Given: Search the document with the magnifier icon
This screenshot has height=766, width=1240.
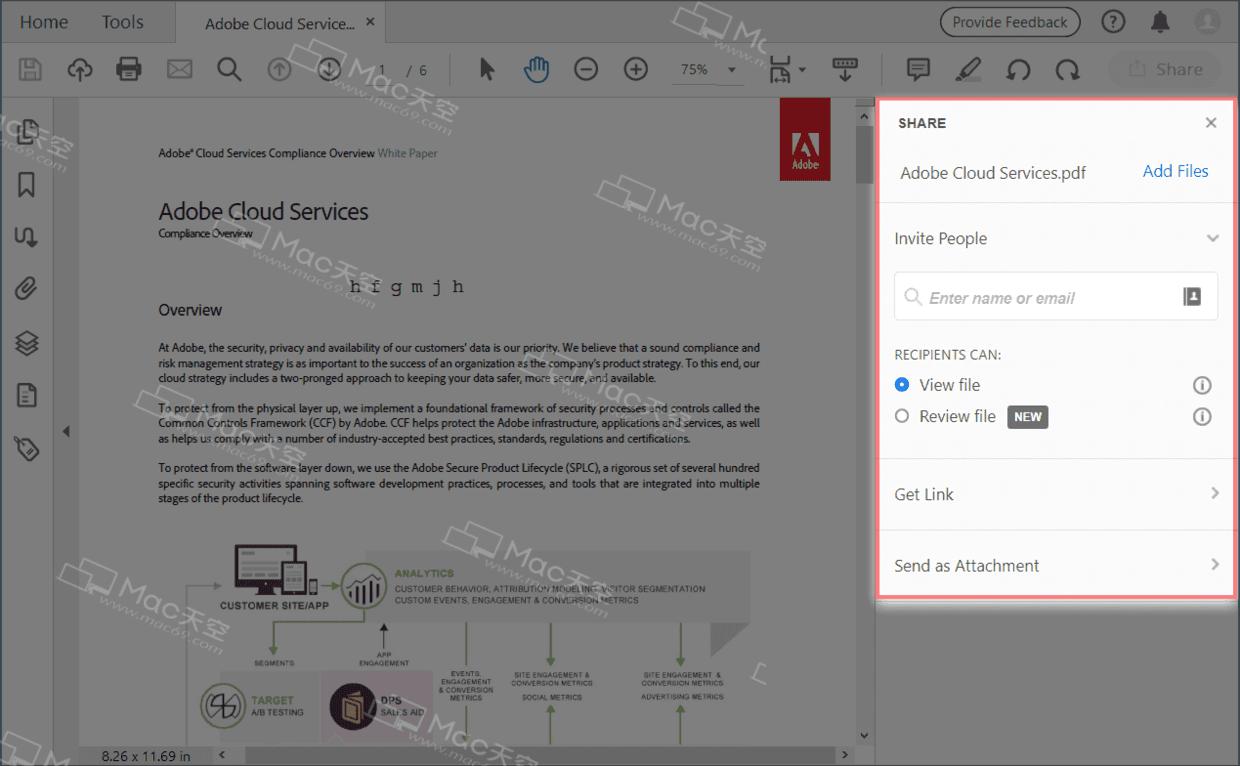Looking at the screenshot, I should click(229, 70).
